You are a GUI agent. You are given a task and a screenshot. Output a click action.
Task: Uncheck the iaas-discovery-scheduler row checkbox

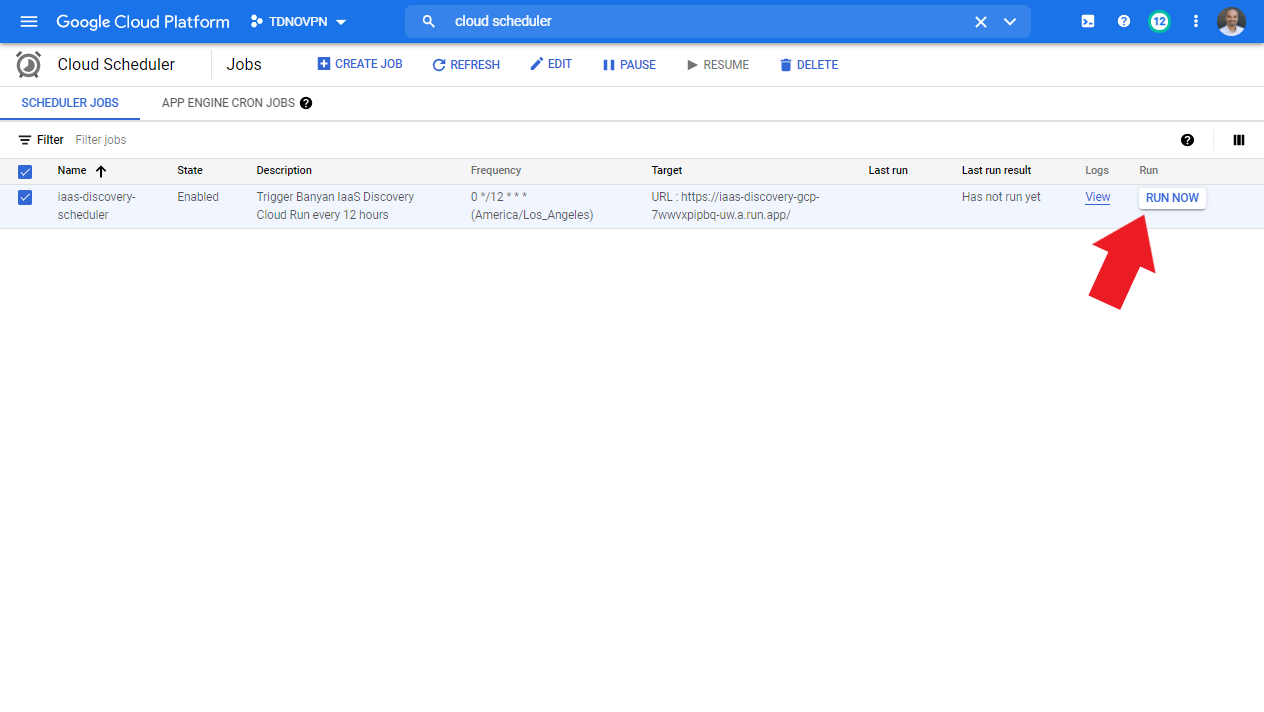pos(26,198)
